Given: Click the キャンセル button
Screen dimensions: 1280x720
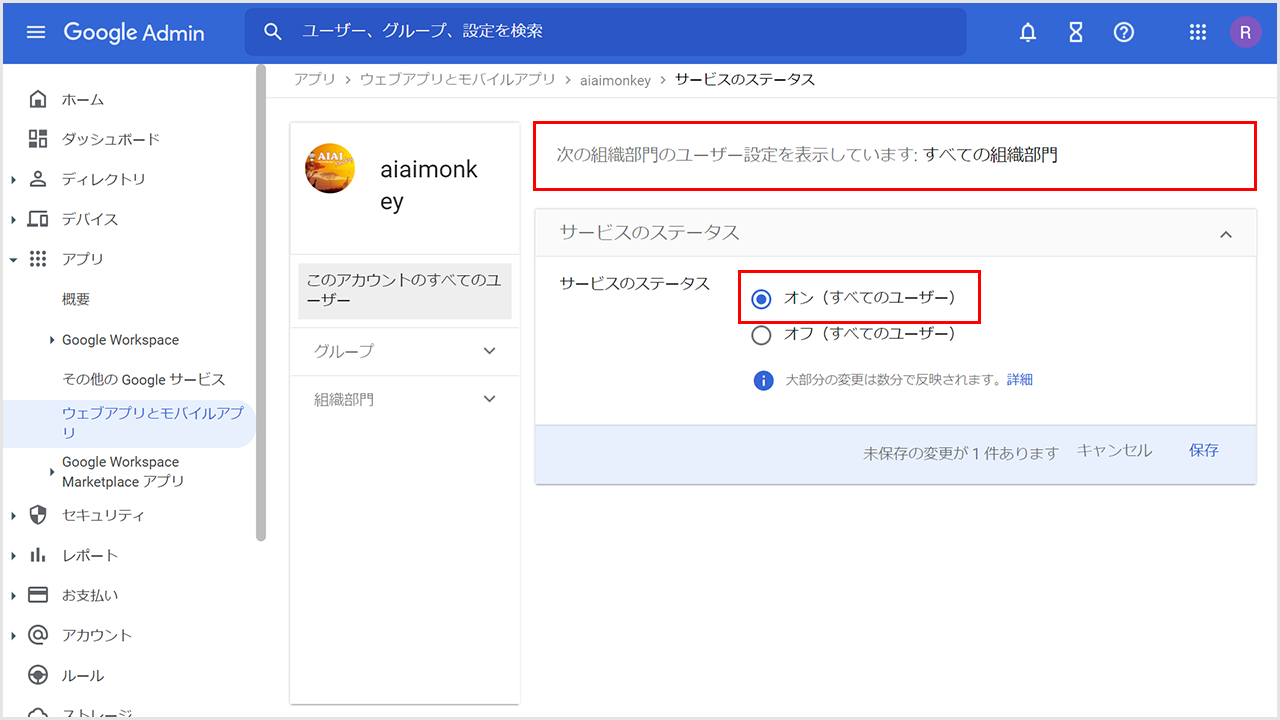Looking at the screenshot, I should [1114, 451].
